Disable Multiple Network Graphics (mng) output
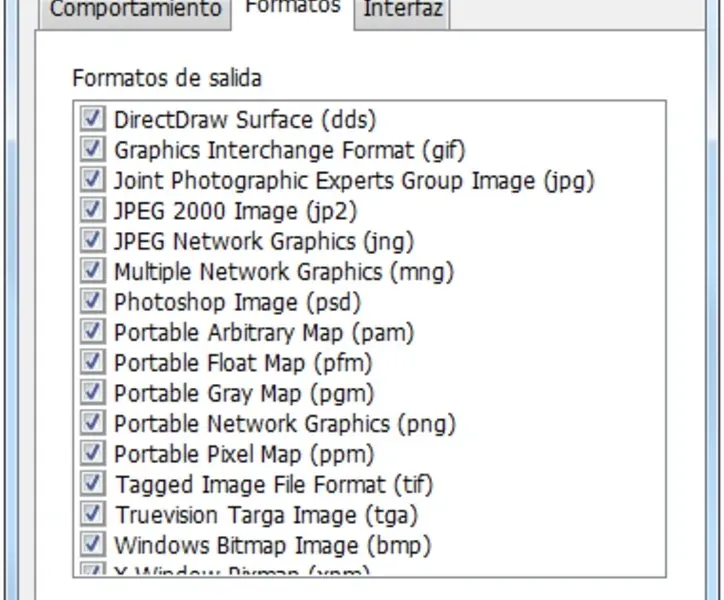 coord(93,271)
